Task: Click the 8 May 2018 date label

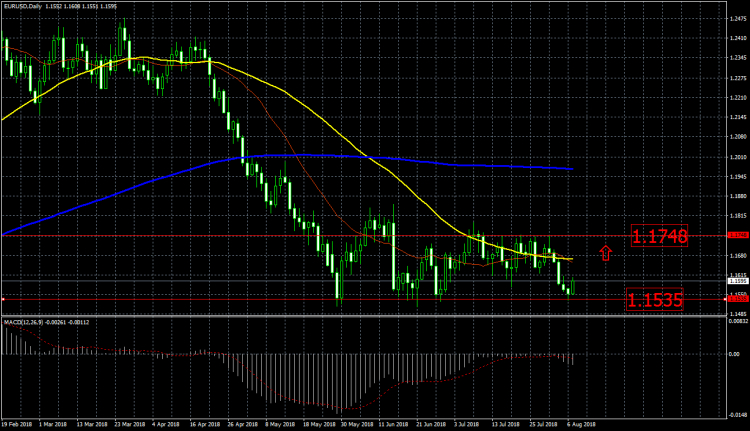Action: (x=280, y=424)
